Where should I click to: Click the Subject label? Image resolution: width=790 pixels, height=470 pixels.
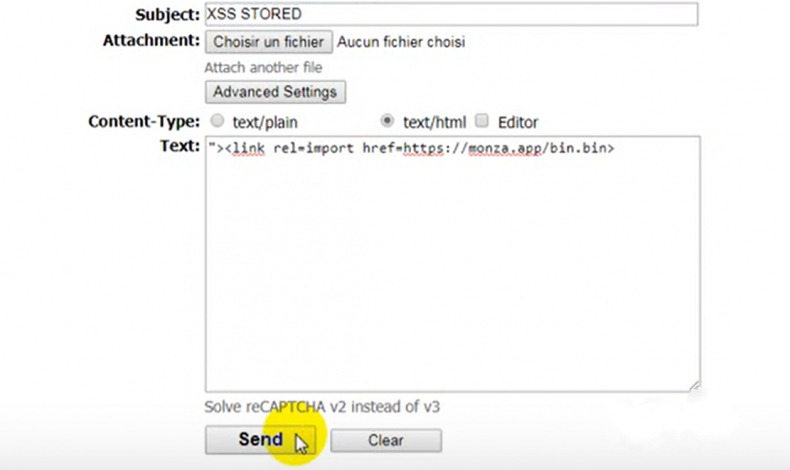(168, 15)
